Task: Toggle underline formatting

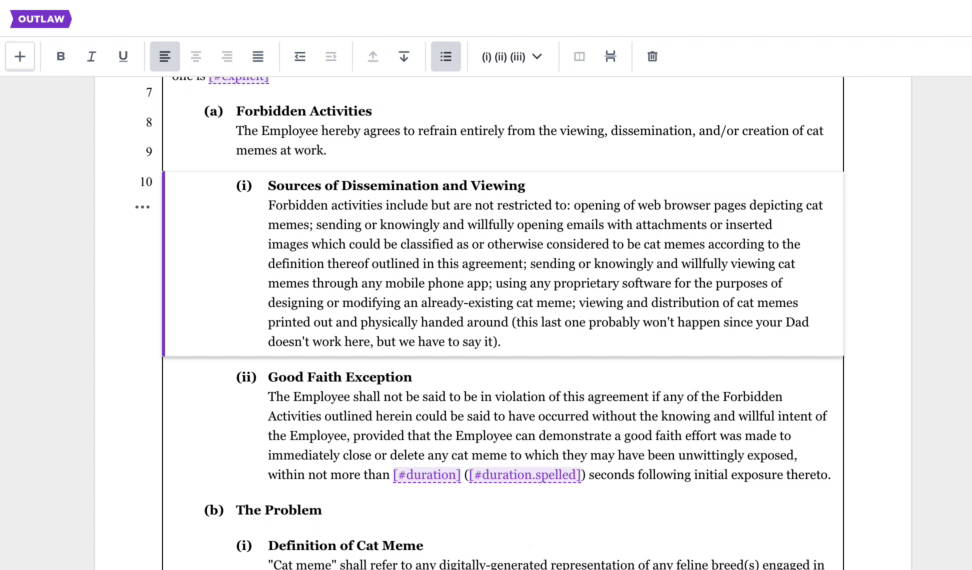Action: pyautogui.click(x=123, y=57)
